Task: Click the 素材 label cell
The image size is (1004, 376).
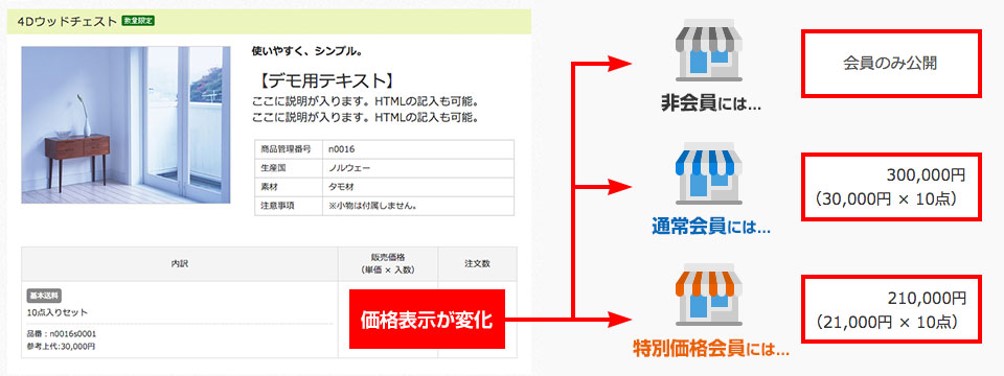Action: [x=287, y=187]
